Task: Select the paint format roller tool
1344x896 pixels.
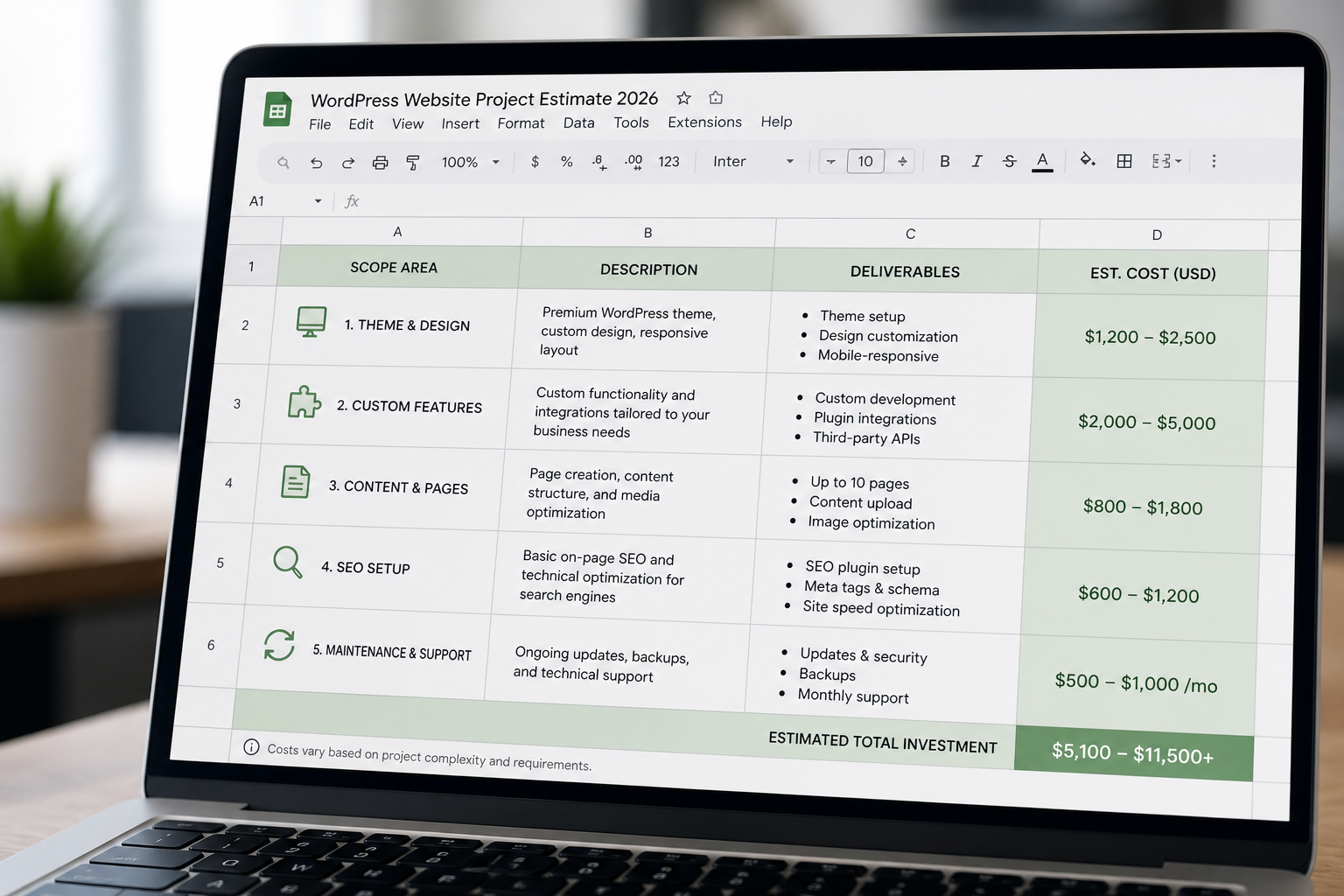Action: tap(413, 163)
